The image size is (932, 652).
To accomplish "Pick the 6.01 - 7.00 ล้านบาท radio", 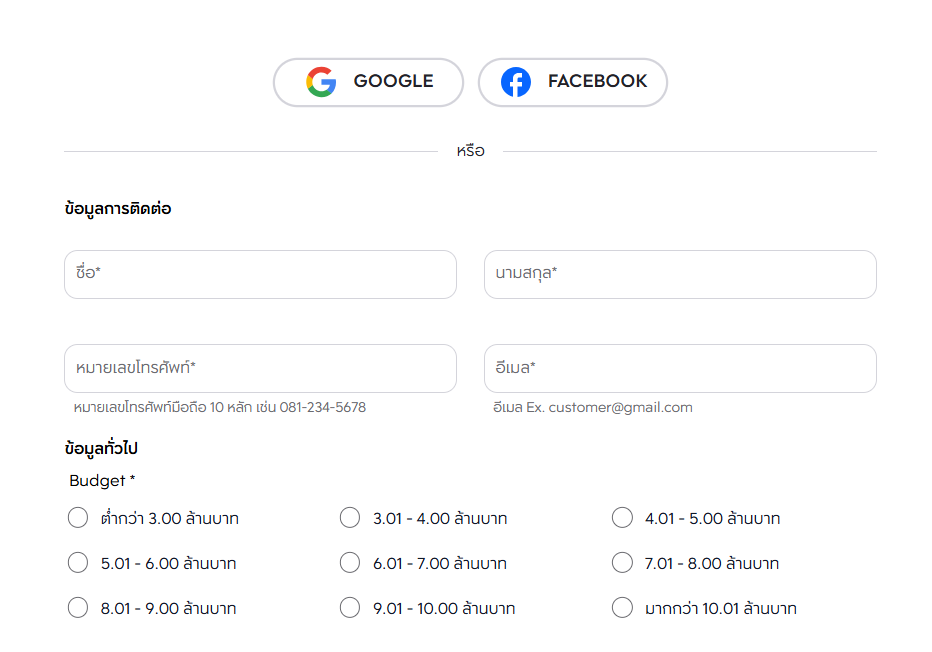I will click(x=350, y=563).
